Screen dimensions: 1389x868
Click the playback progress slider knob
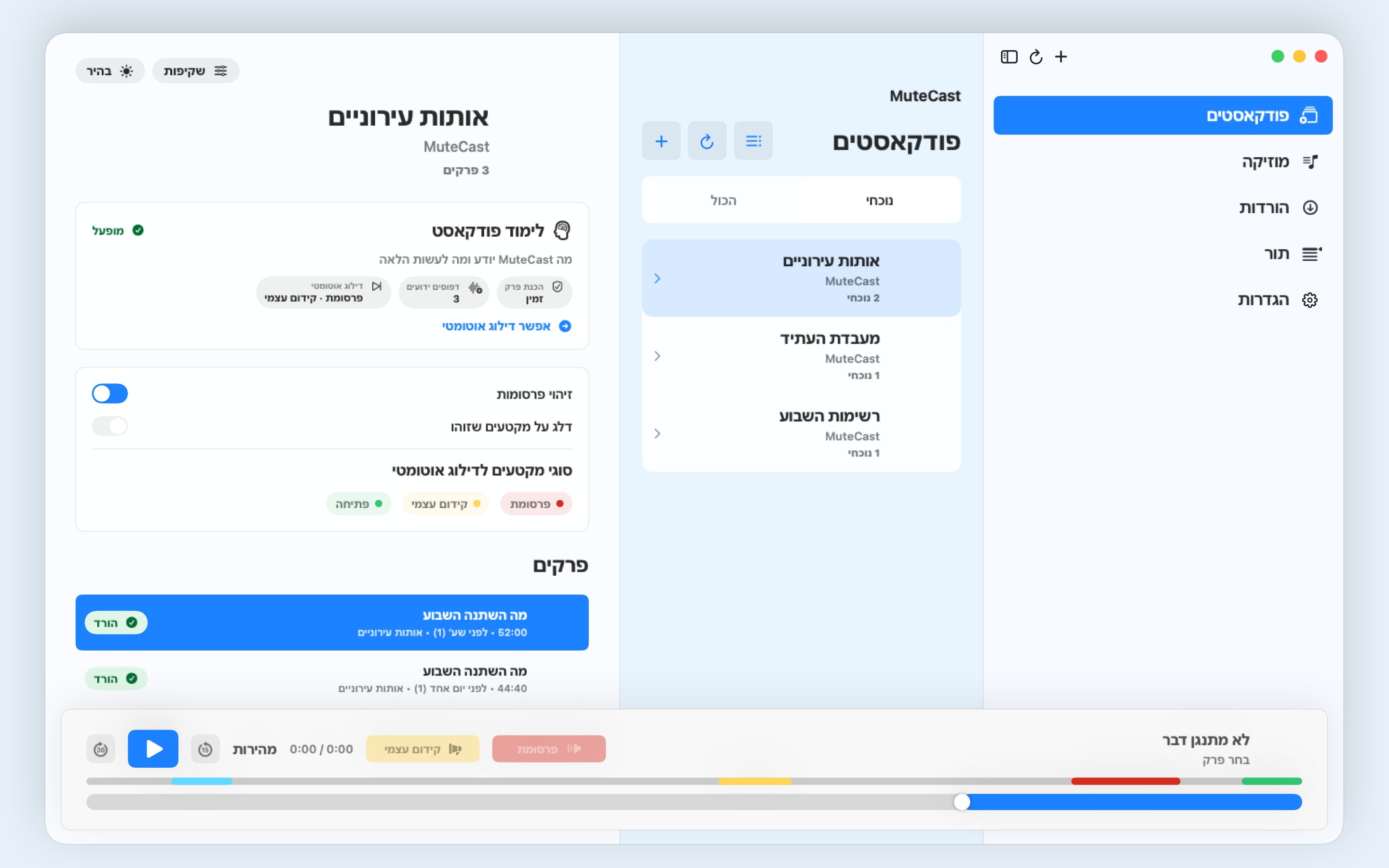[962, 802]
